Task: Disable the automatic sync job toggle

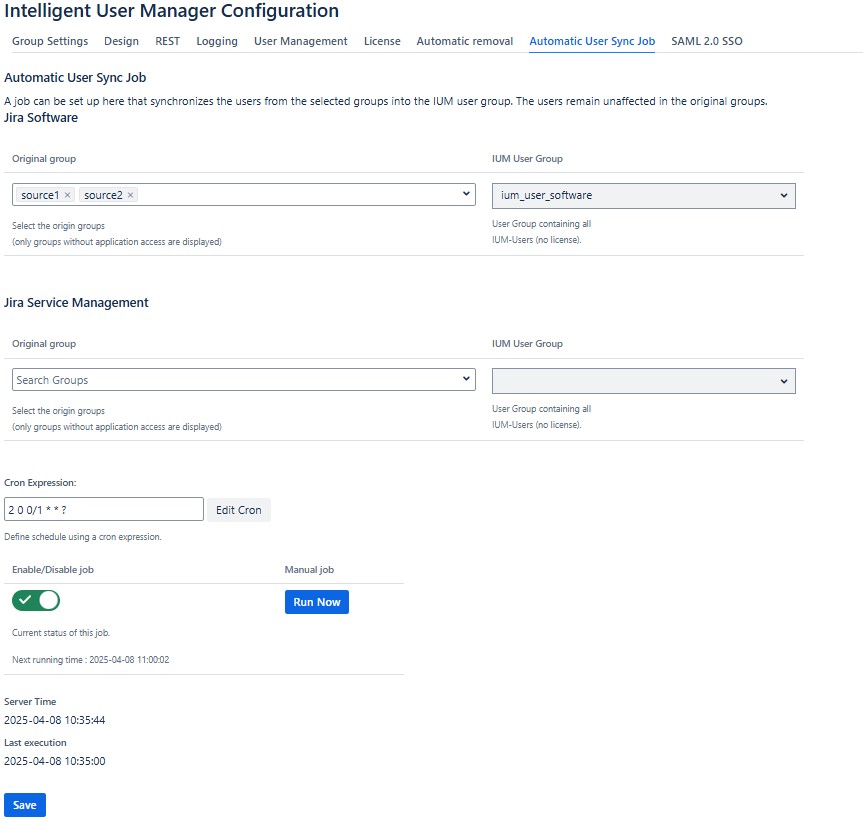Action: click(x=36, y=601)
